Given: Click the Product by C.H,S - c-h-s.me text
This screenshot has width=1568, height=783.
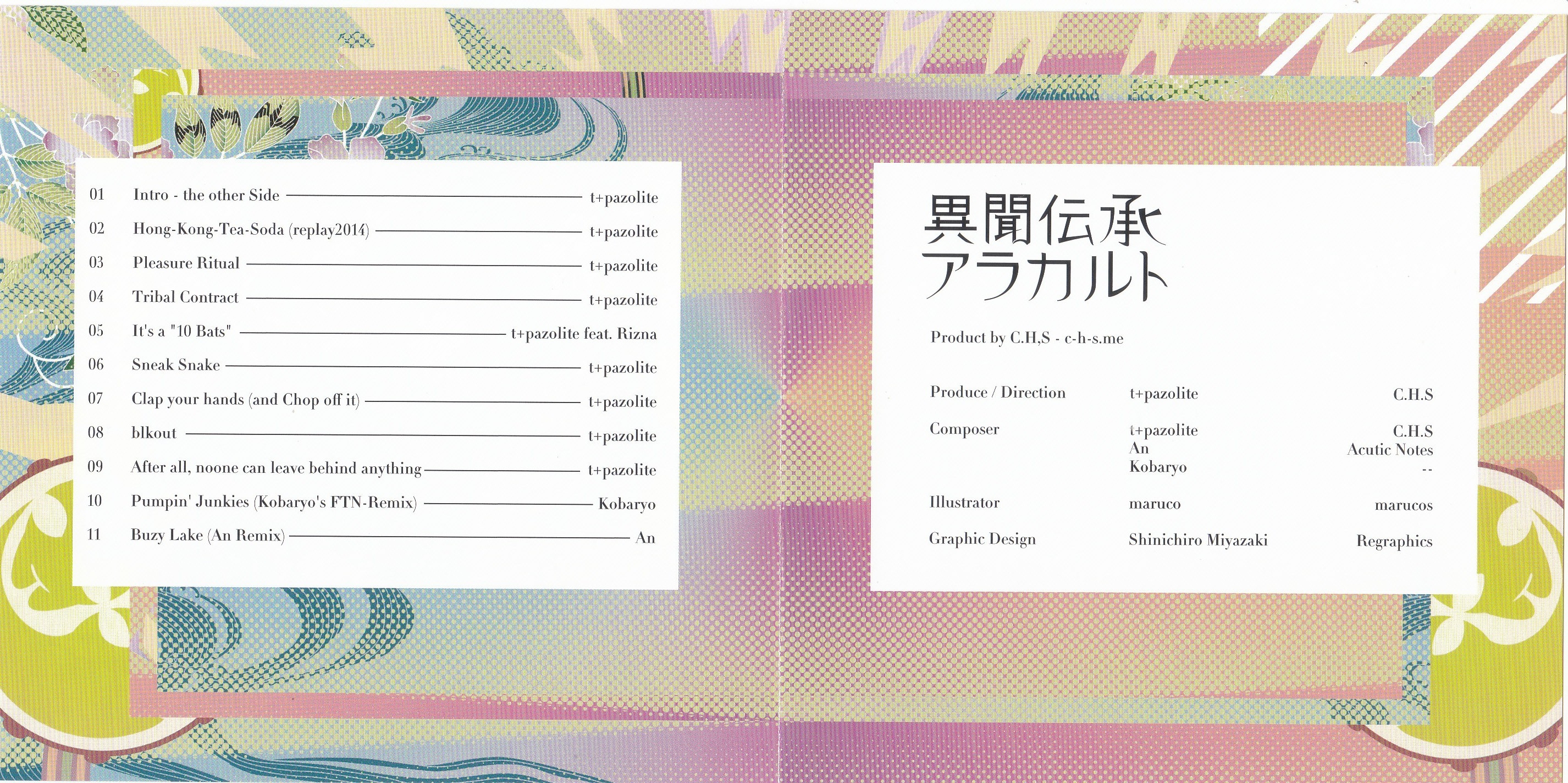Looking at the screenshot, I should click(1026, 338).
